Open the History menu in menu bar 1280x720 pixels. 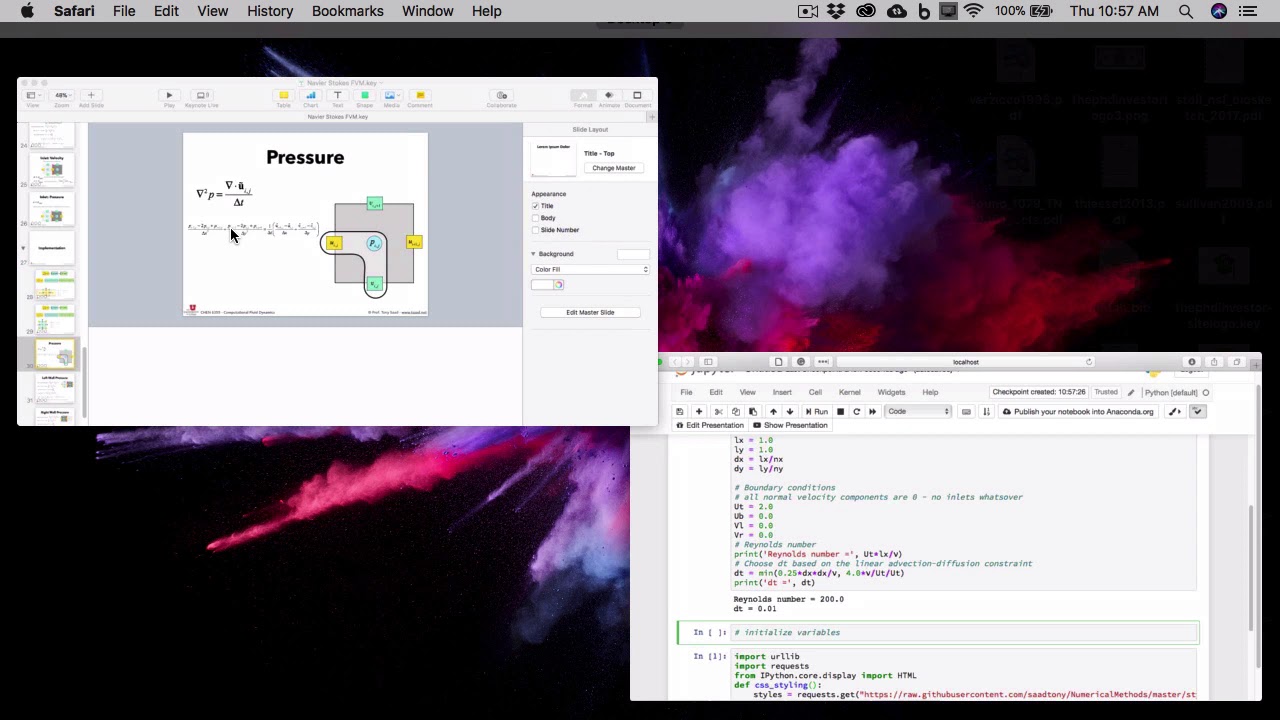[270, 11]
